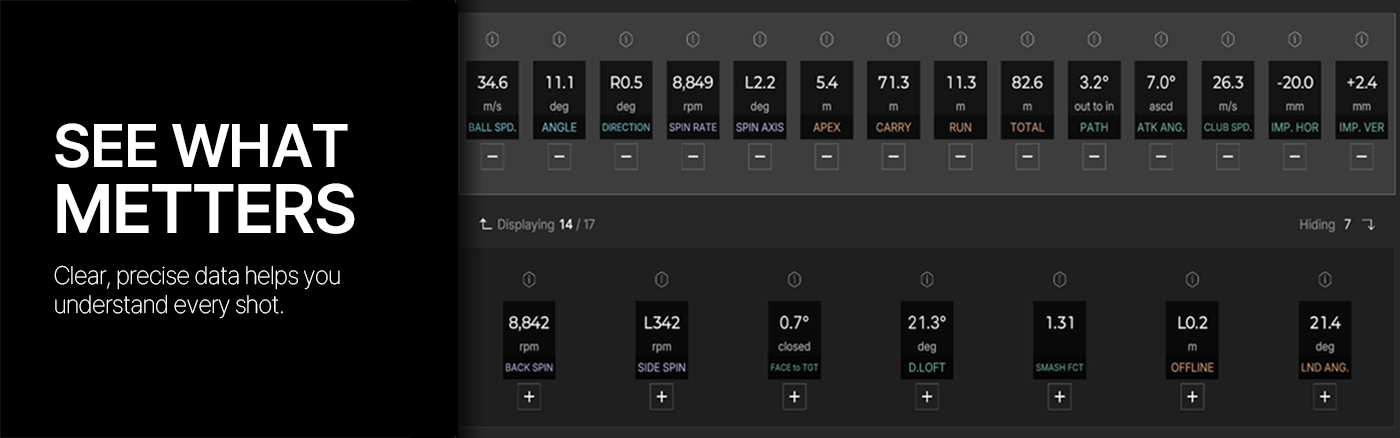Remove APEX metric with its minus button
Image resolution: width=1400 pixels, height=438 pixels.
coord(826,156)
